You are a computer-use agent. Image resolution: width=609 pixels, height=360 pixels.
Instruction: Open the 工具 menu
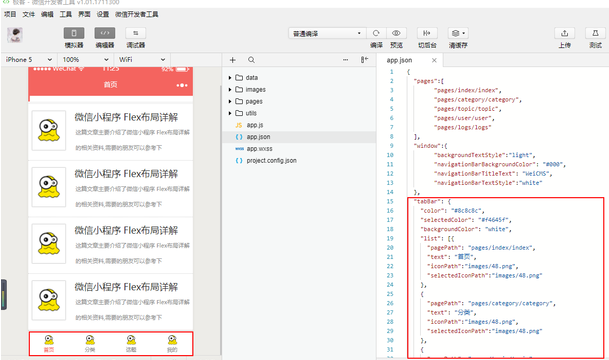[x=66, y=14]
